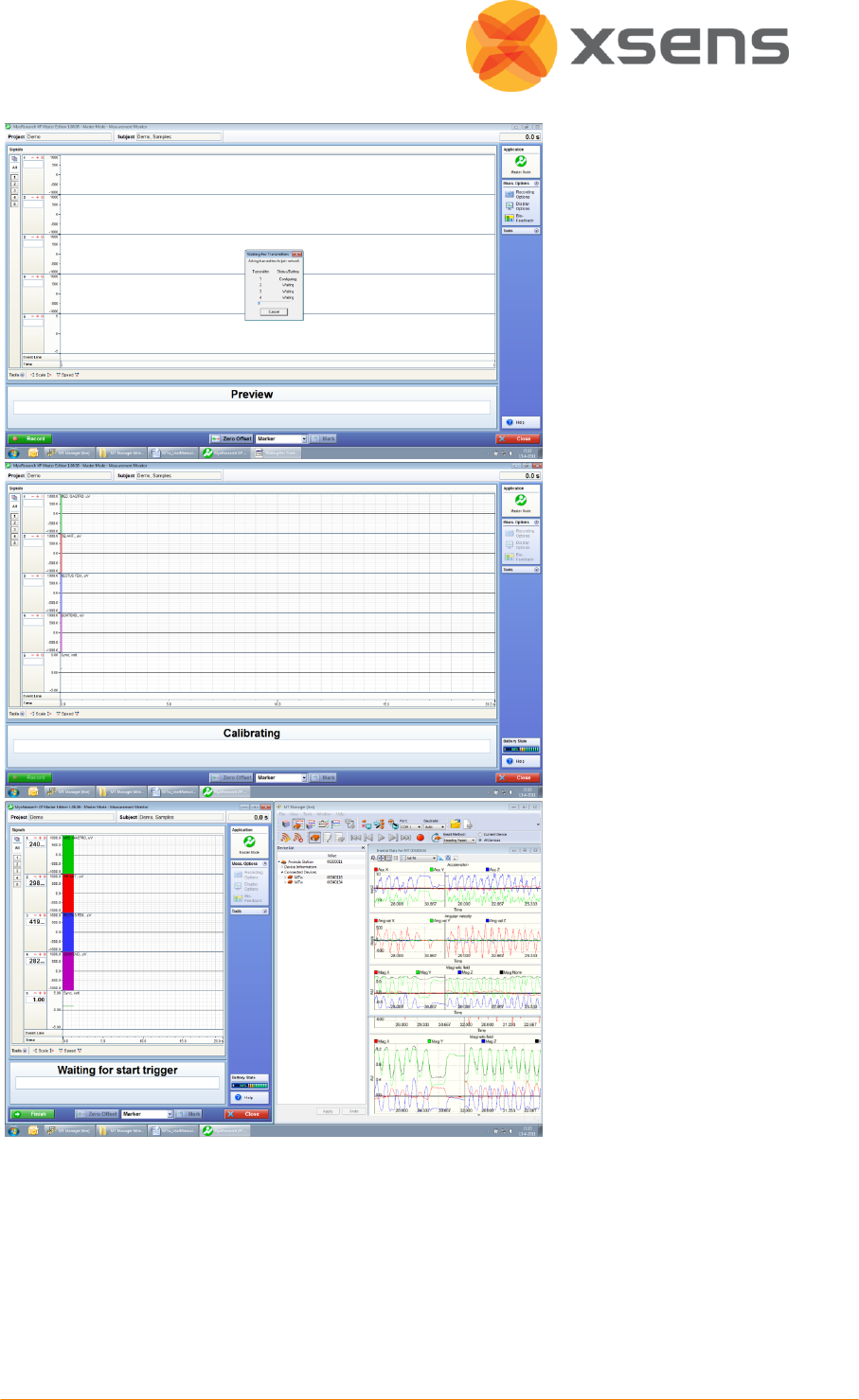Image resolution: width=859 pixels, height=1400 pixels.
Task: Open the Baudrate dropdown in MT Manager
Action: (x=434, y=826)
